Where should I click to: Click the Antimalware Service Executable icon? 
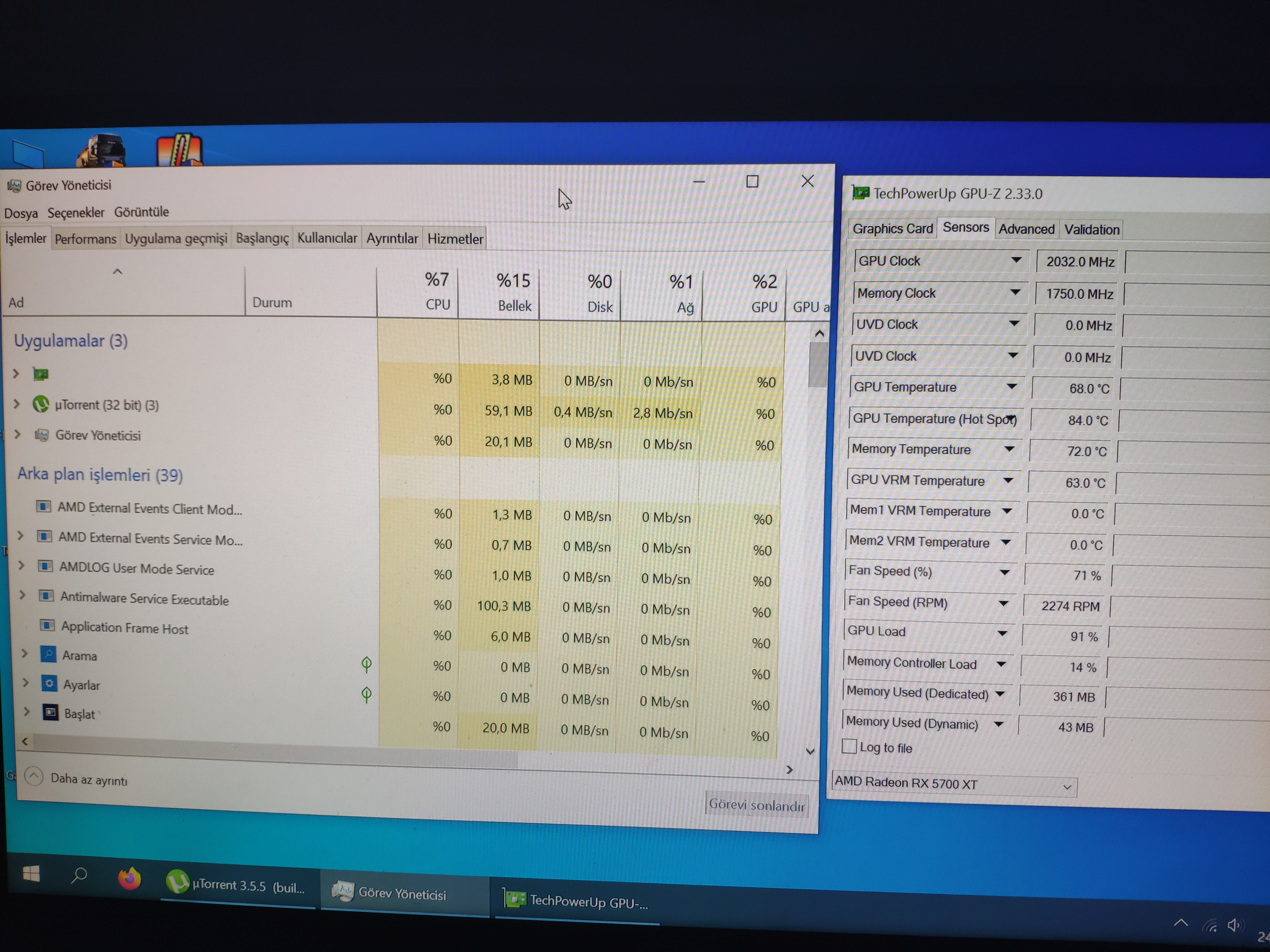pos(47,596)
